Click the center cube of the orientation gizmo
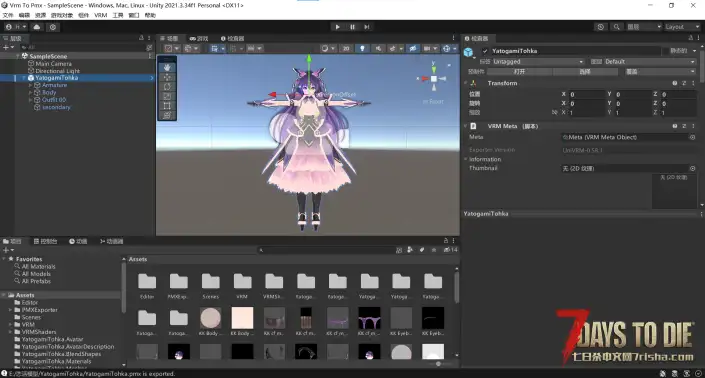 point(434,79)
